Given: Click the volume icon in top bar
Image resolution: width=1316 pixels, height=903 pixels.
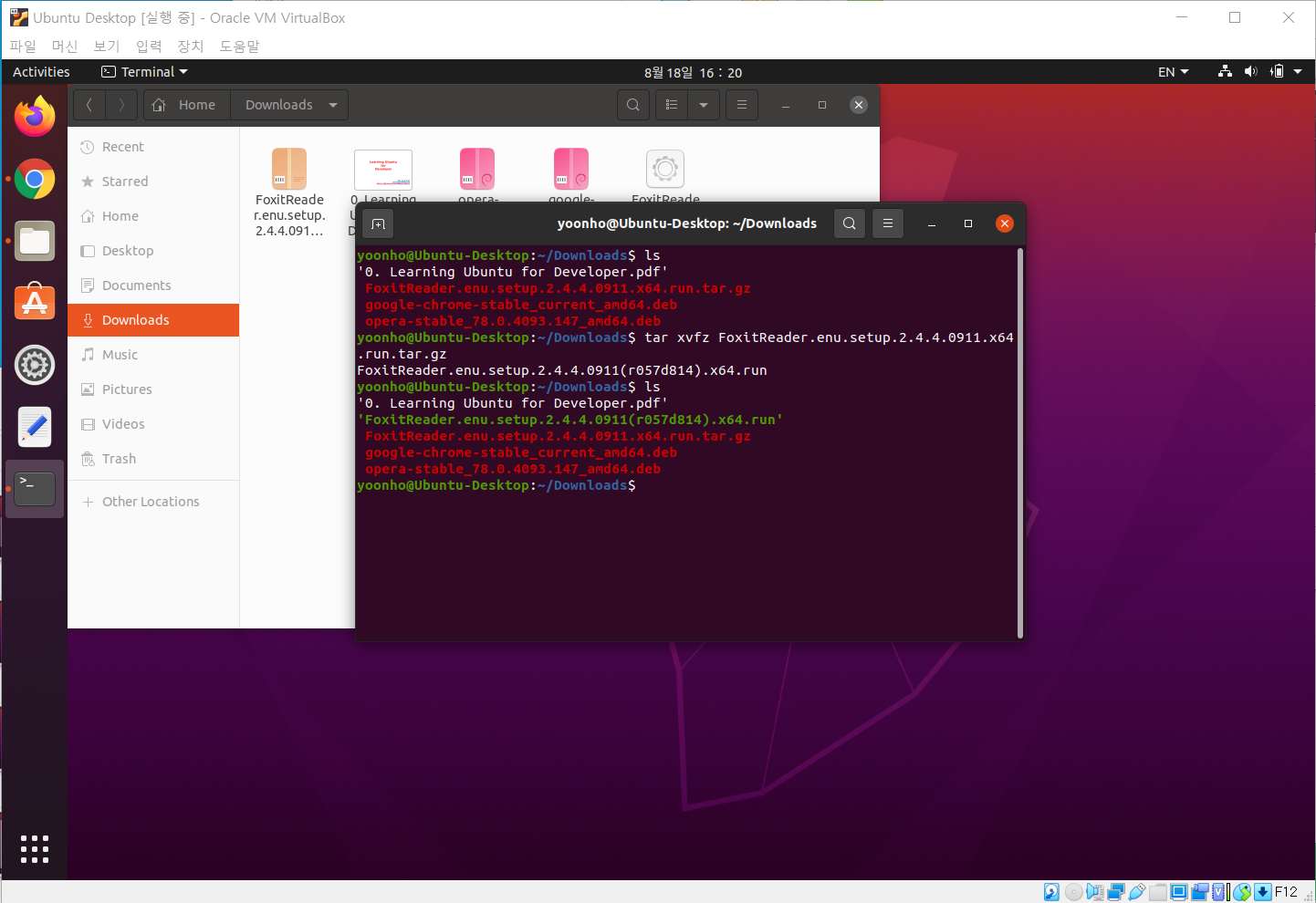Looking at the screenshot, I should (1251, 71).
